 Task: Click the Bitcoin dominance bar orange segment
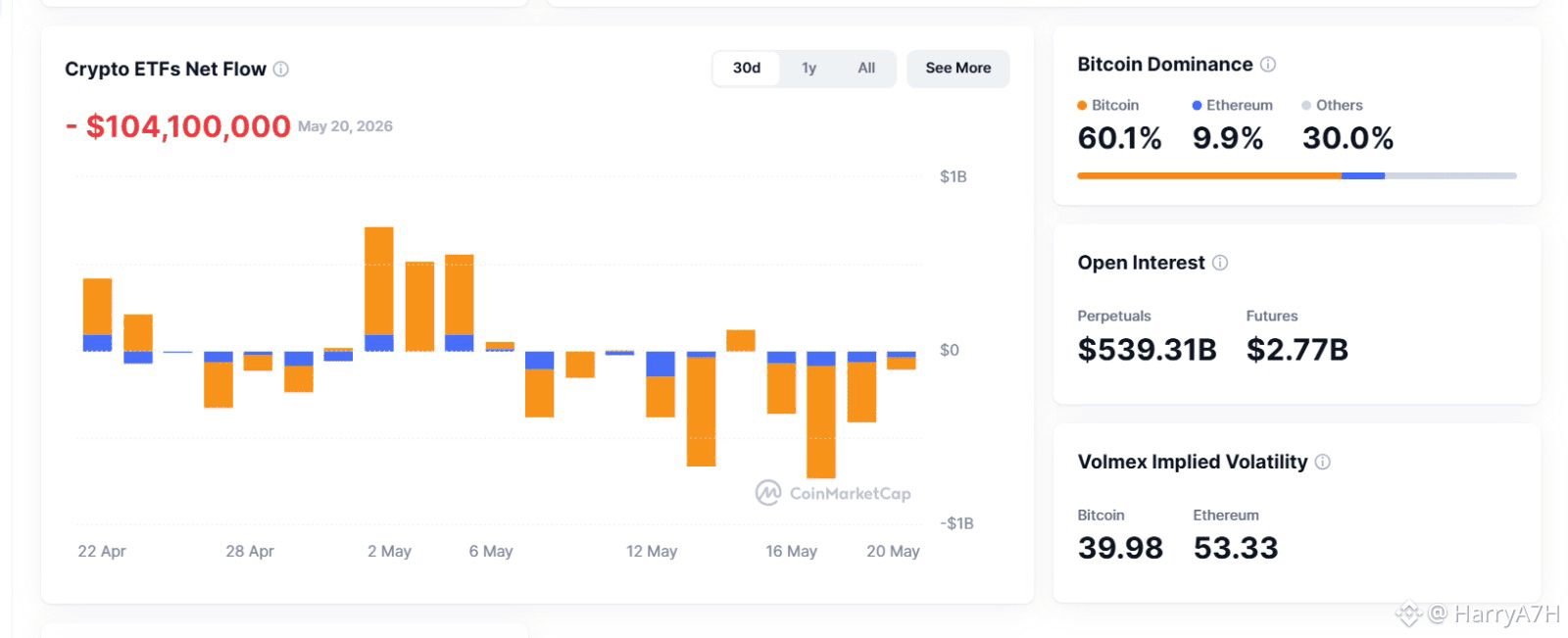(1209, 175)
